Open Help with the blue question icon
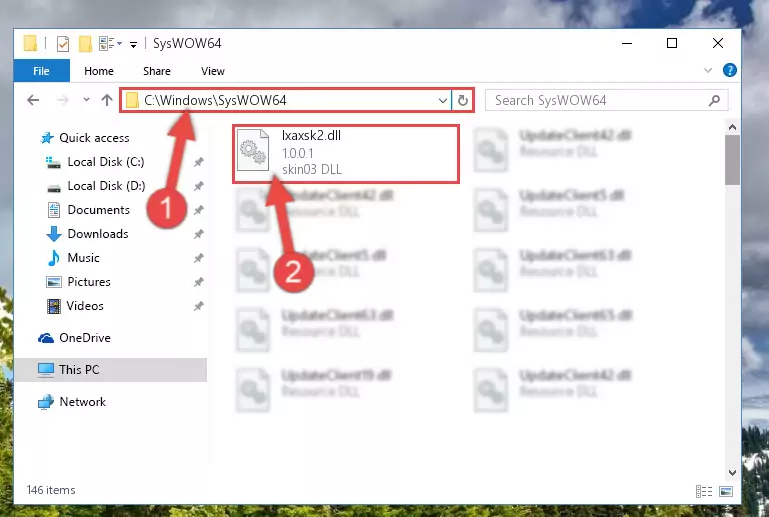 point(729,70)
